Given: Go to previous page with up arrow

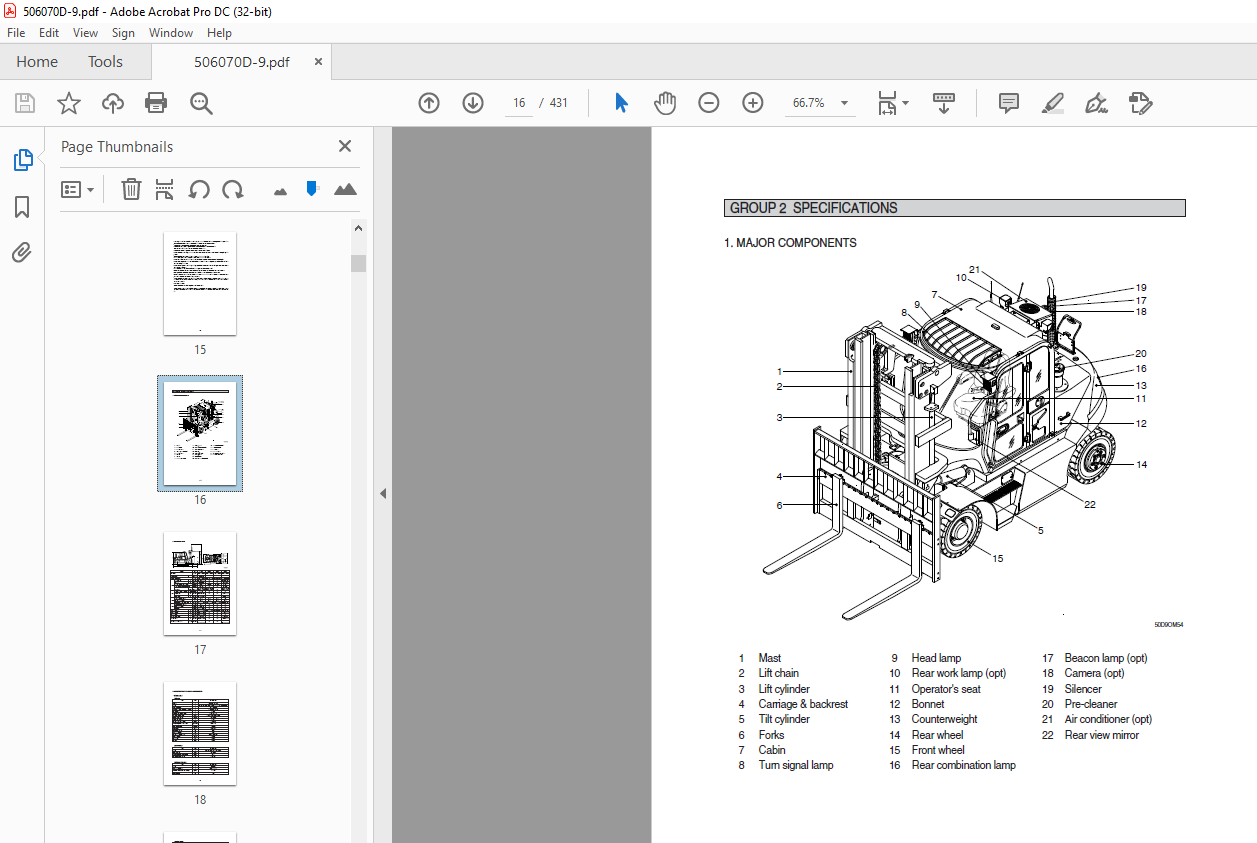Looking at the screenshot, I should (429, 103).
